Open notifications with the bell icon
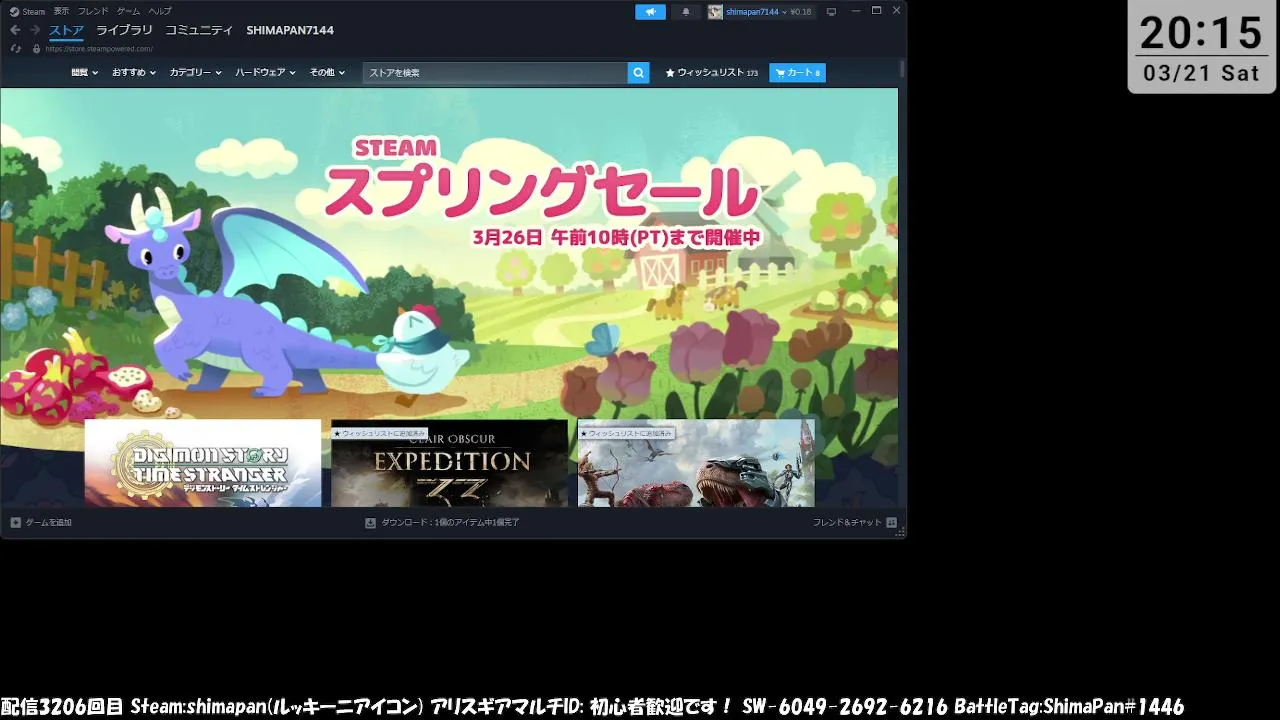This screenshot has width=1280, height=720. 686,12
